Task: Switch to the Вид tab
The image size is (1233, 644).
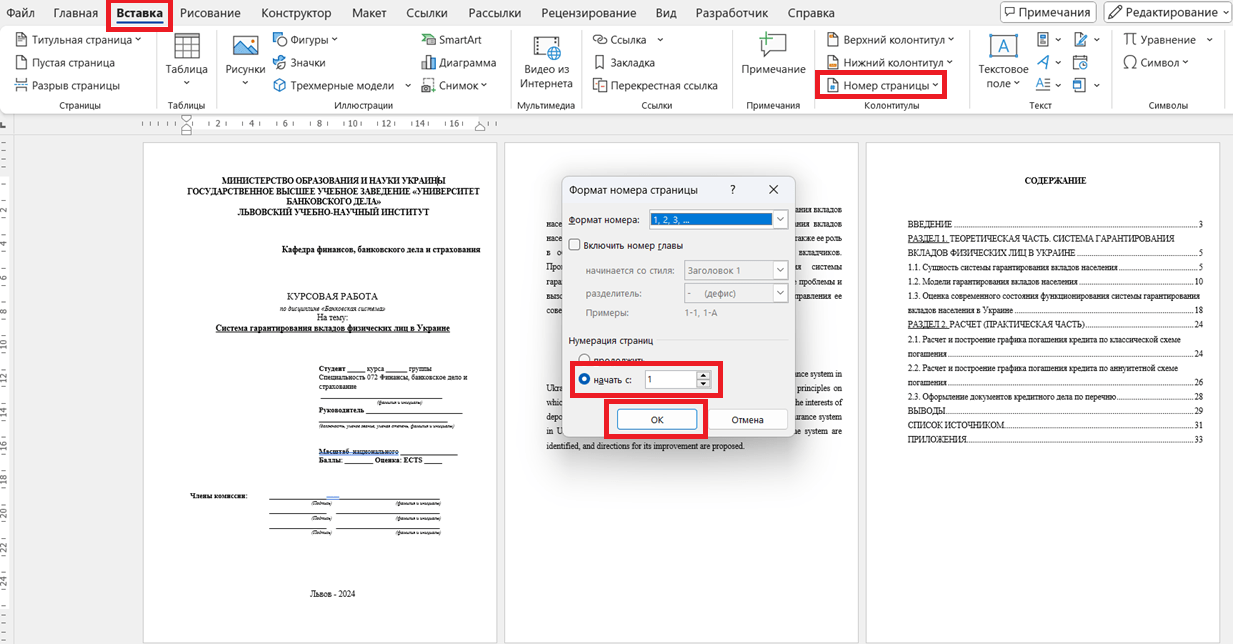Action: [x=666, y=13]
